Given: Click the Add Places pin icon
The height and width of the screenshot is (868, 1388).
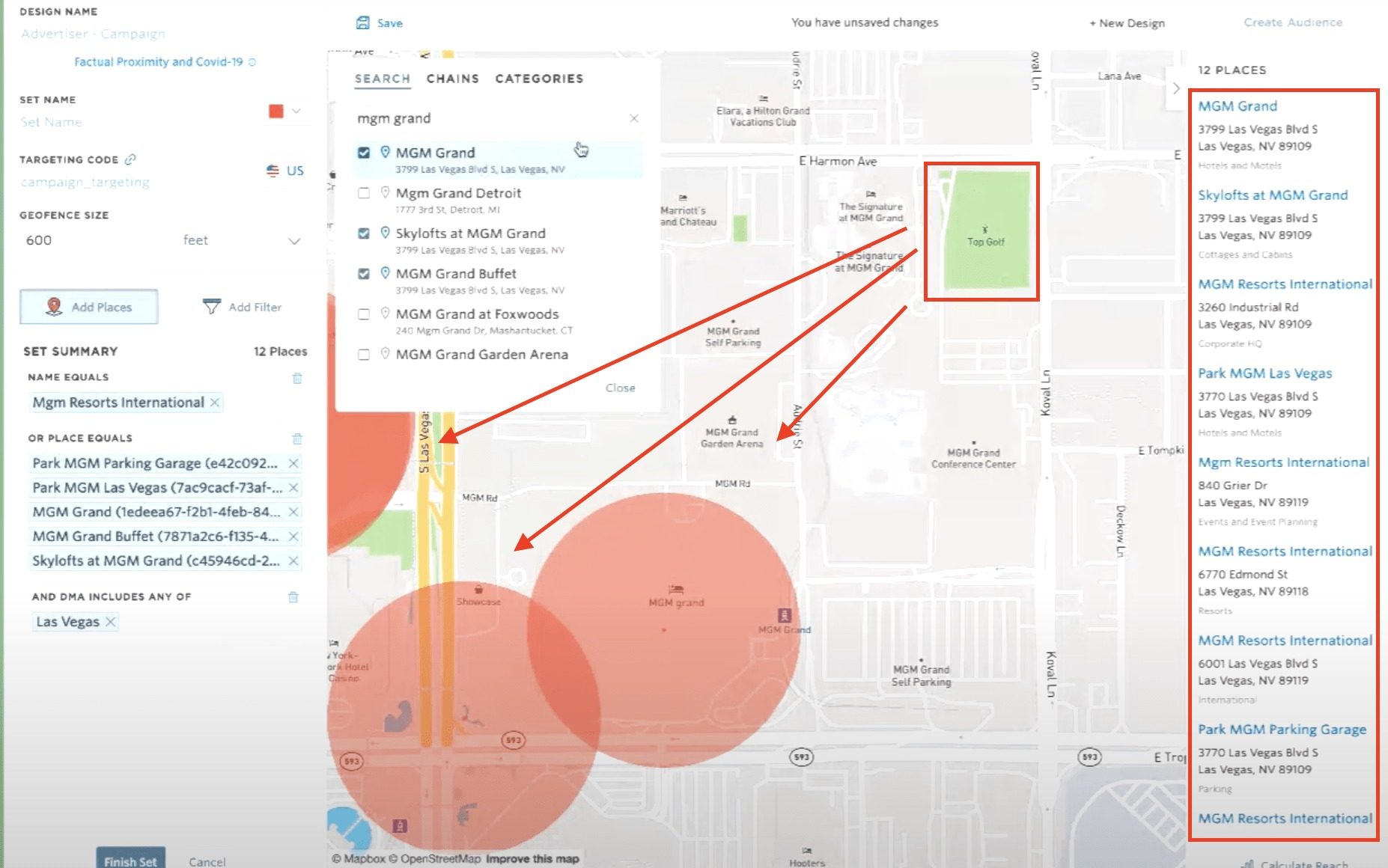Looking at the screenshot, I should point(54,307).
